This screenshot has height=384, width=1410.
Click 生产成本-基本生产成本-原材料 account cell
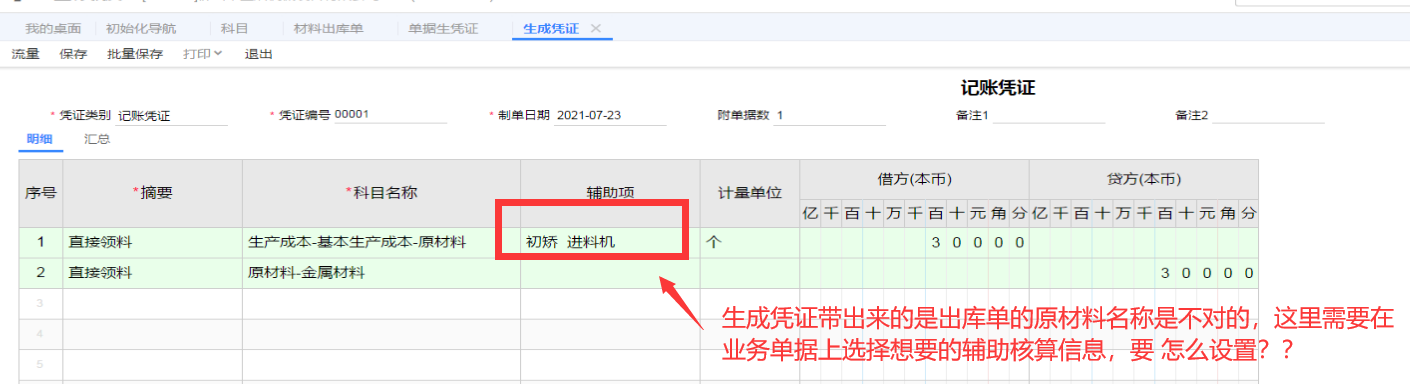pyautogui.click(x=381, y=242)
